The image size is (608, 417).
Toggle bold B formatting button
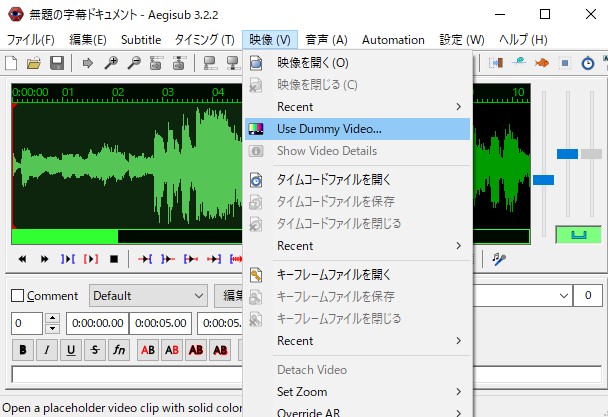[x=23, y=350]
